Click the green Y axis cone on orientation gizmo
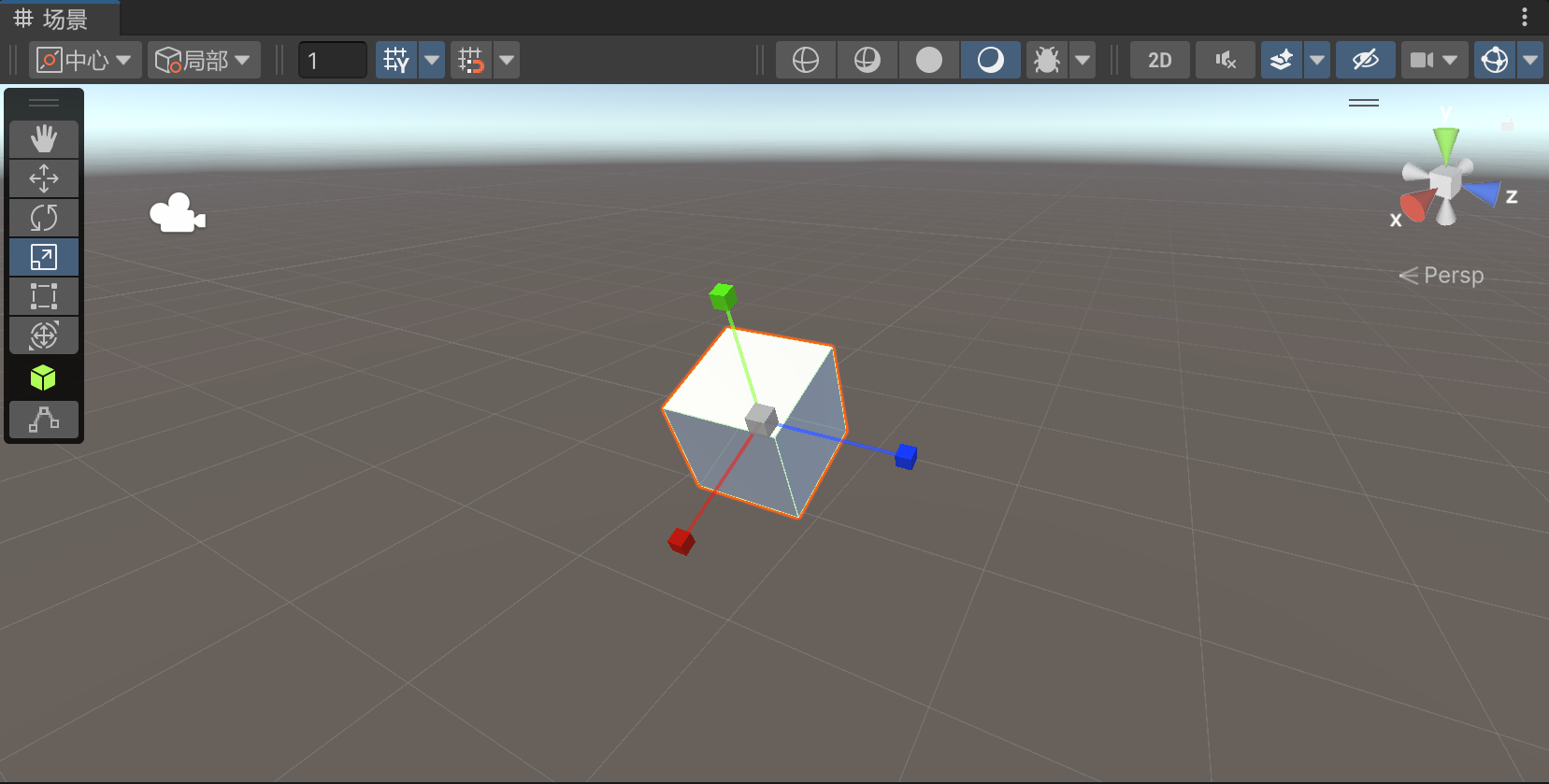The width and height of the screenshot is (1549, 784). click(1446, 145)
